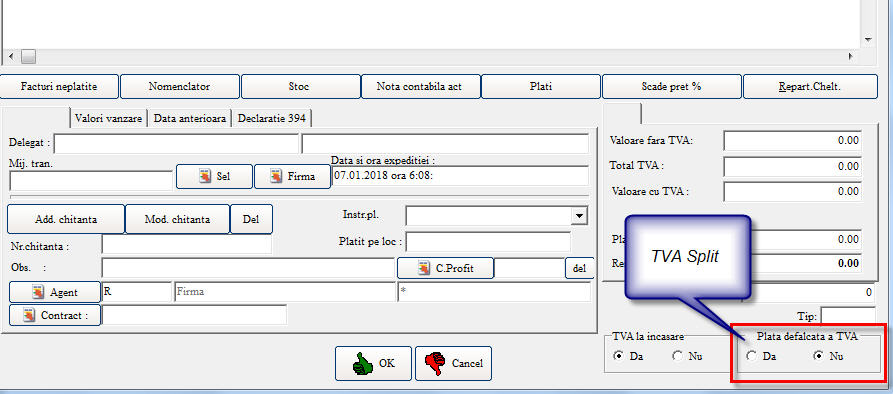Choose Da for Plata defalcata a TVA
The width and height of the screenshot is (893, 394).
[x=752, y=356]
